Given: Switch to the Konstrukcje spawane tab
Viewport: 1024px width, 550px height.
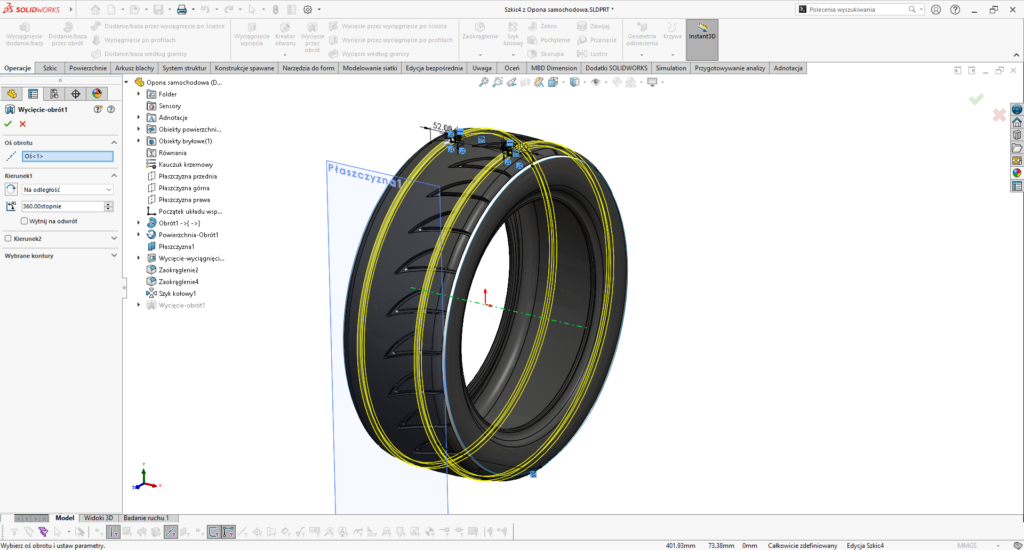Looking at the screenshot, I should pyautogui.click(x=244, y=68).
